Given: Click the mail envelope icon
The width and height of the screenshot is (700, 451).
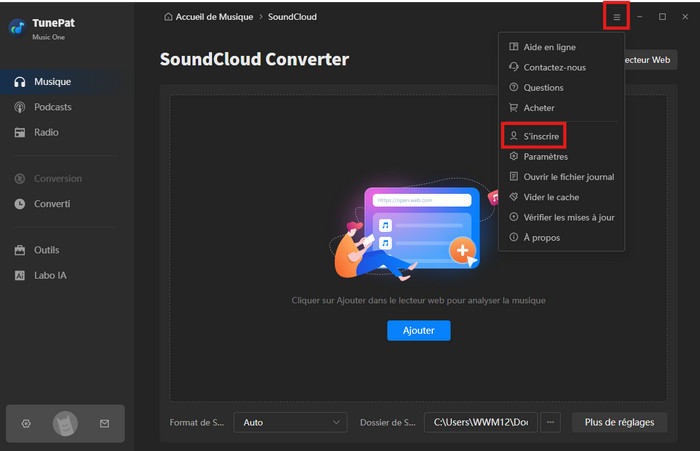Looking at the screenshot, I should point(104,423).
